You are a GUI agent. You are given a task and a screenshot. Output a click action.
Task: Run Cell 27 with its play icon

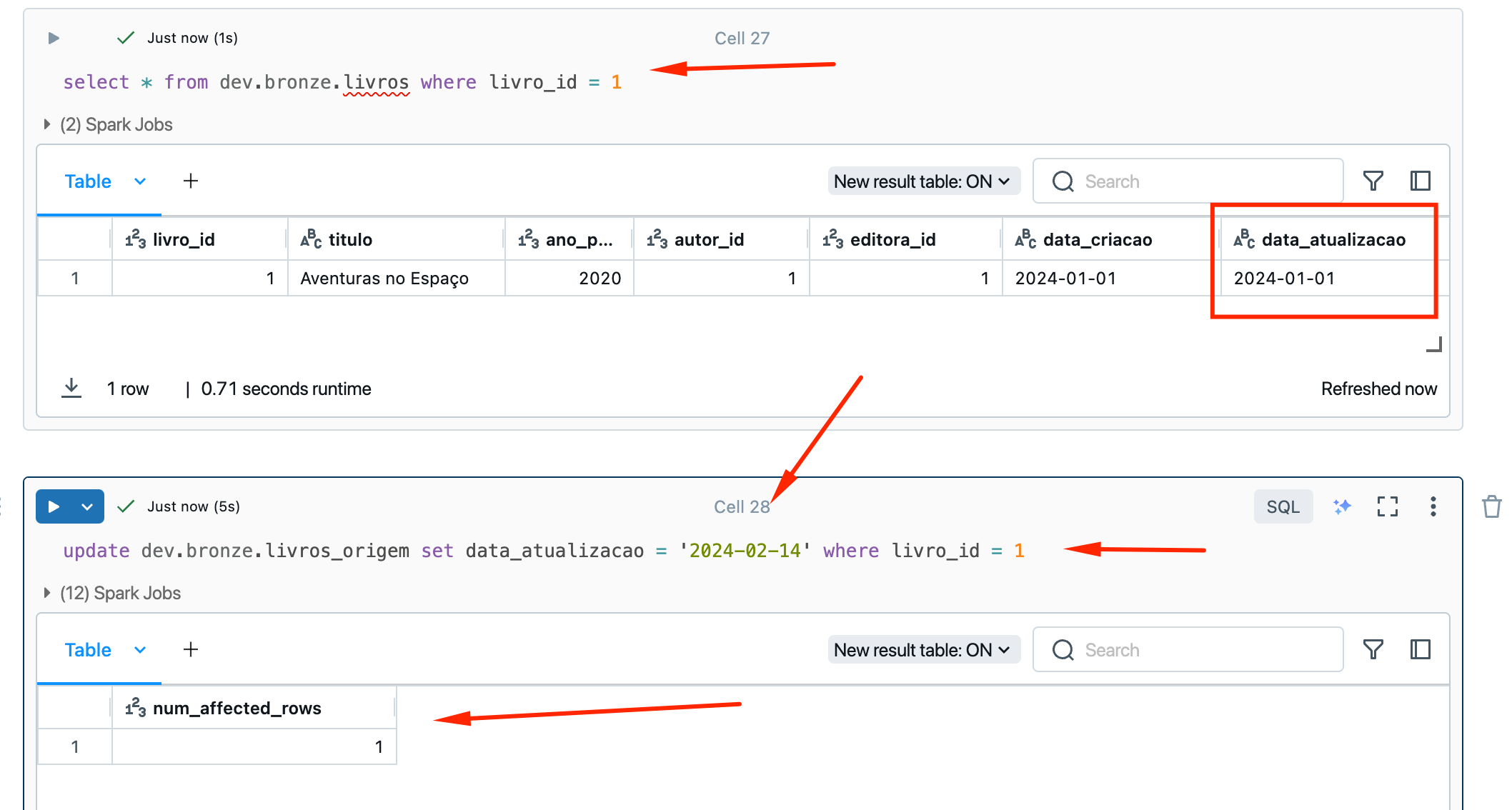[x=54, y=38]
